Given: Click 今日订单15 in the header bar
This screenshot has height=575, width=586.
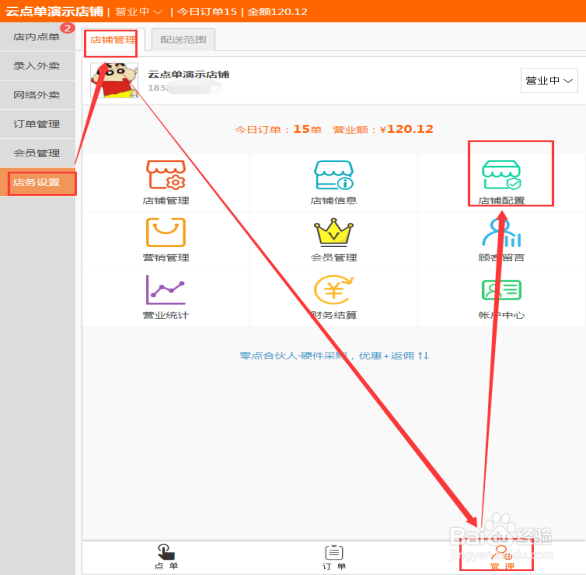Looking at the screenshot, I should (x=207, y=12).
